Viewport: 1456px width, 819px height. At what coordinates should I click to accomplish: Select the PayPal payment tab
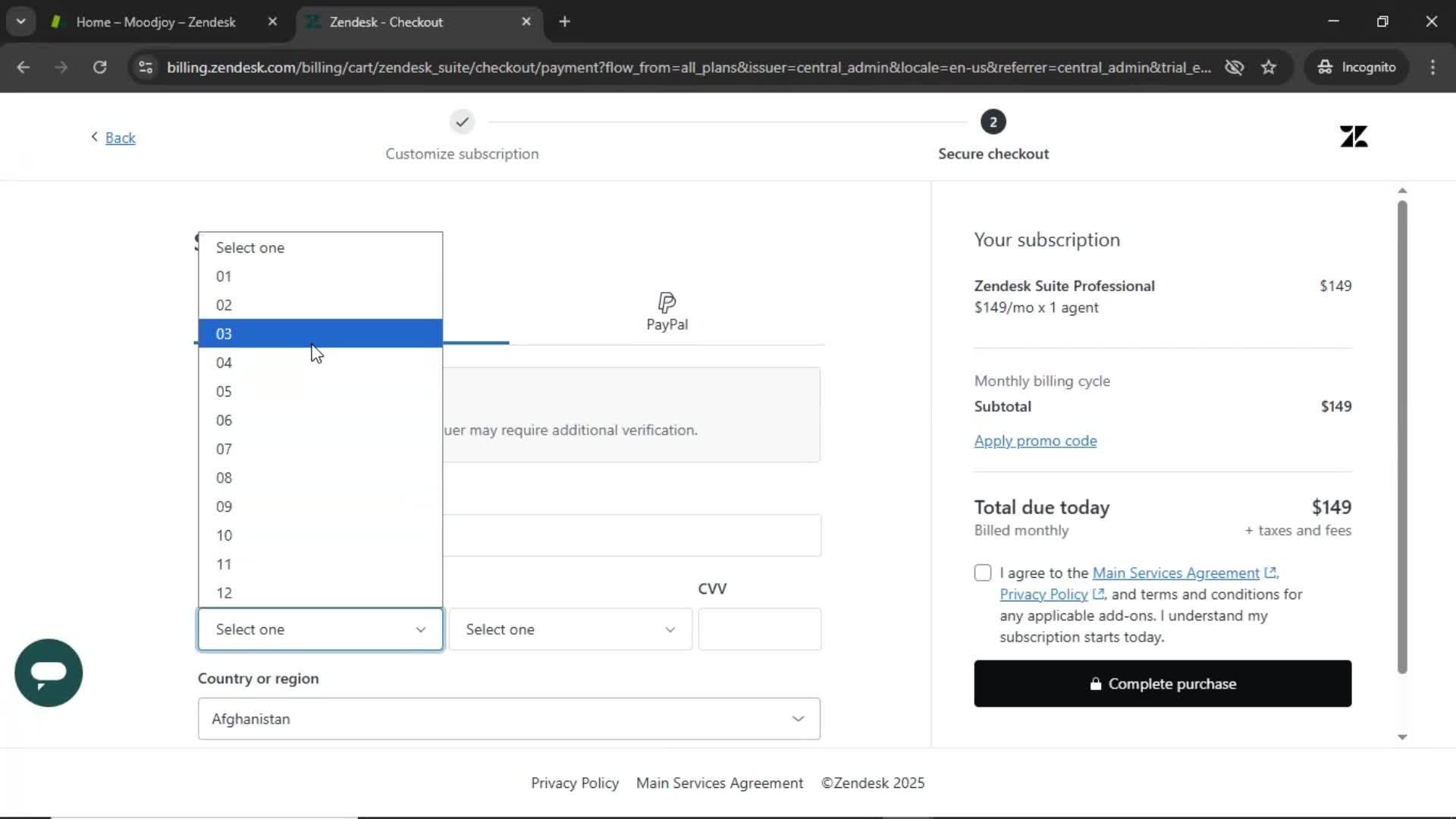click(667, 312)
